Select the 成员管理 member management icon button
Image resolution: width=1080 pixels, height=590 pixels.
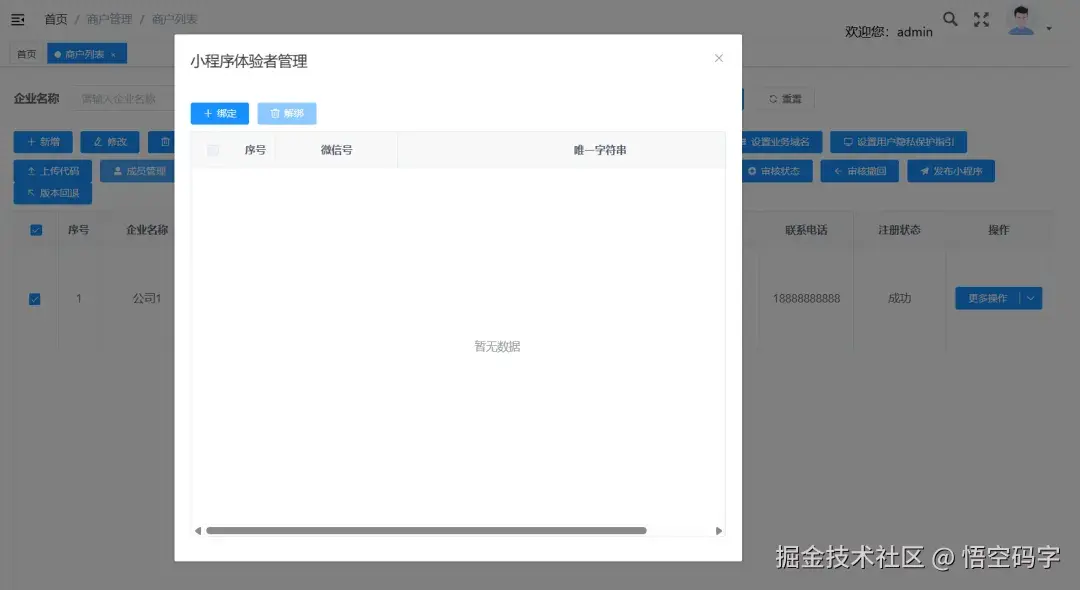coord(139,170)
